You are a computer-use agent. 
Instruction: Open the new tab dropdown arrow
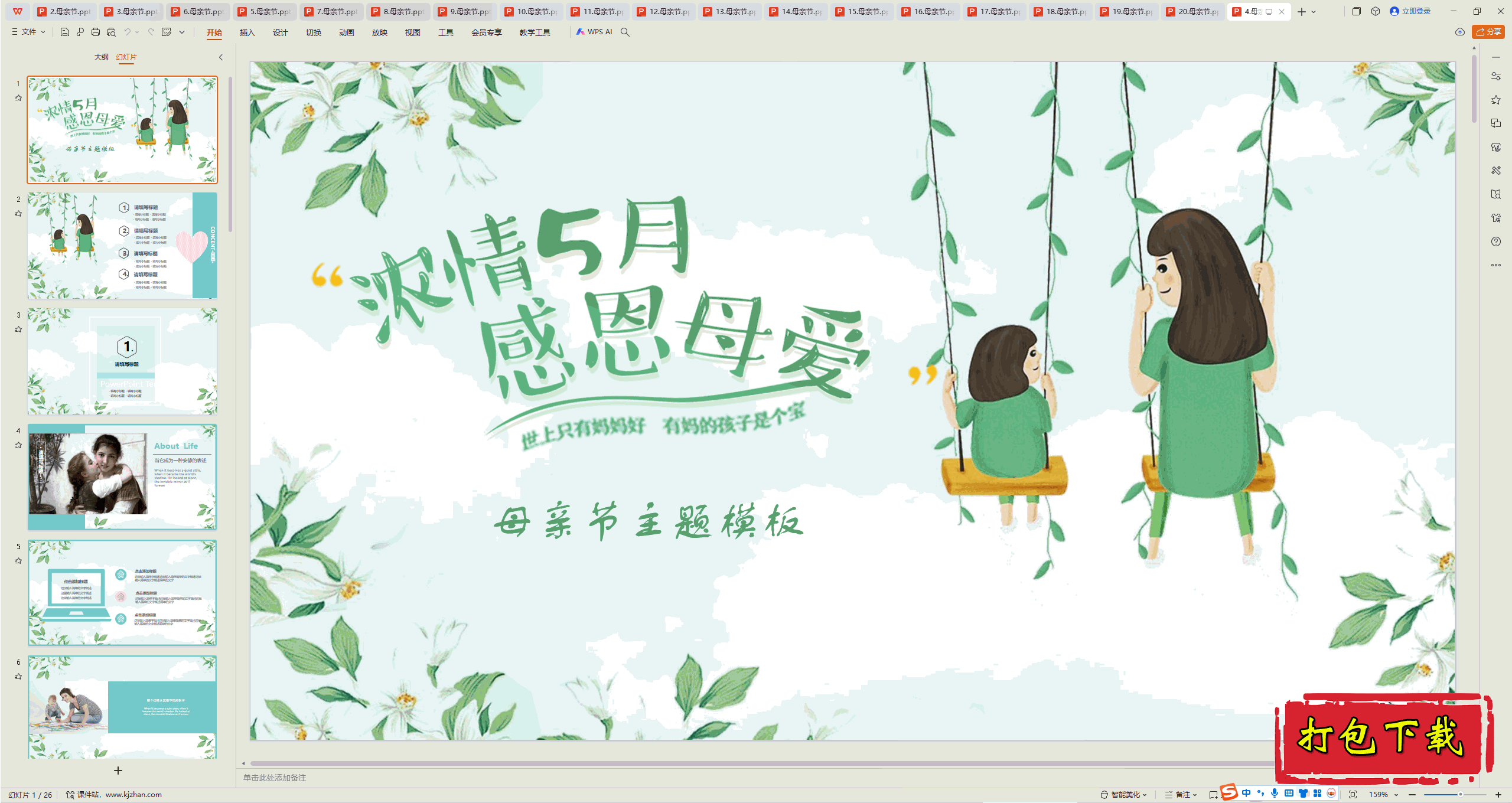click(x=1314, y=12)
